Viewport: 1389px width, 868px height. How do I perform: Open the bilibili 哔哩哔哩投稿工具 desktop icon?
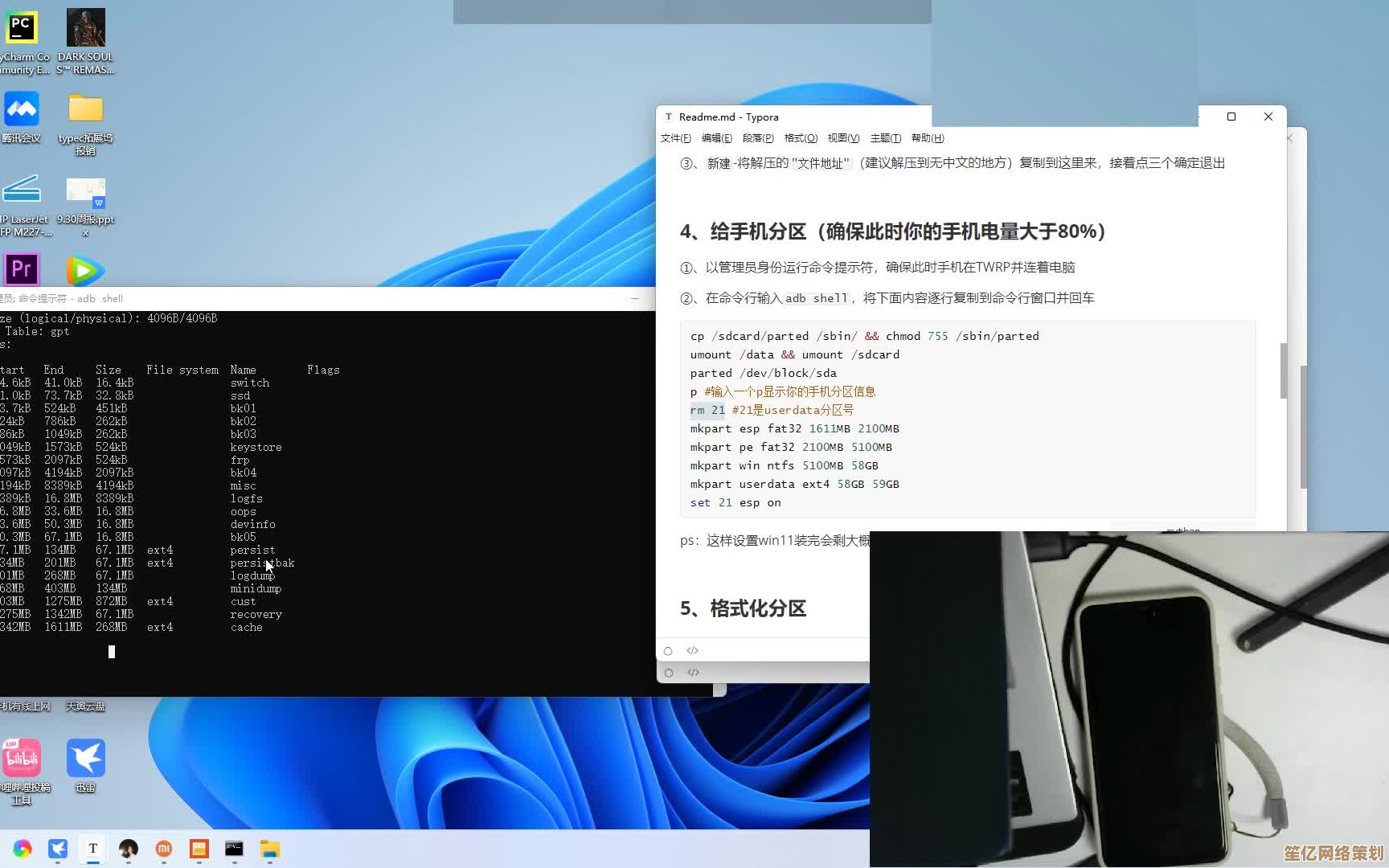point(22,756)
